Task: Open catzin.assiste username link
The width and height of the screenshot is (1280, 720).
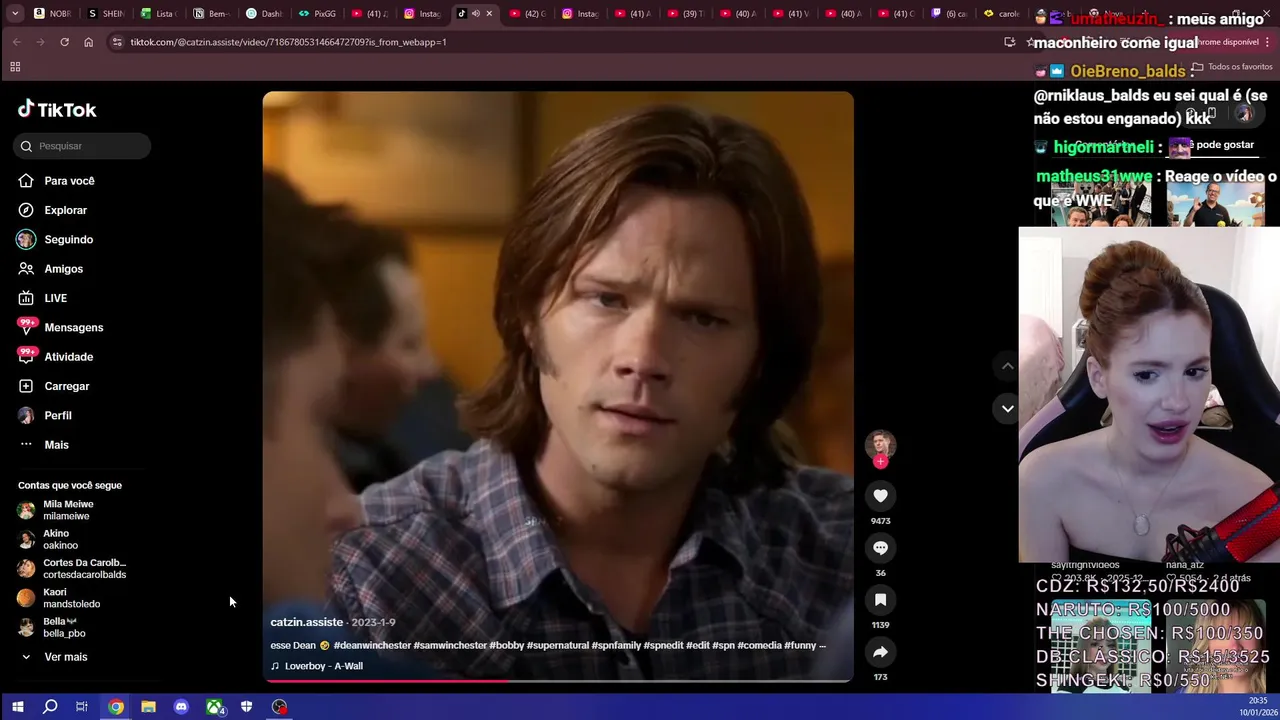Action: click(306, 622)
